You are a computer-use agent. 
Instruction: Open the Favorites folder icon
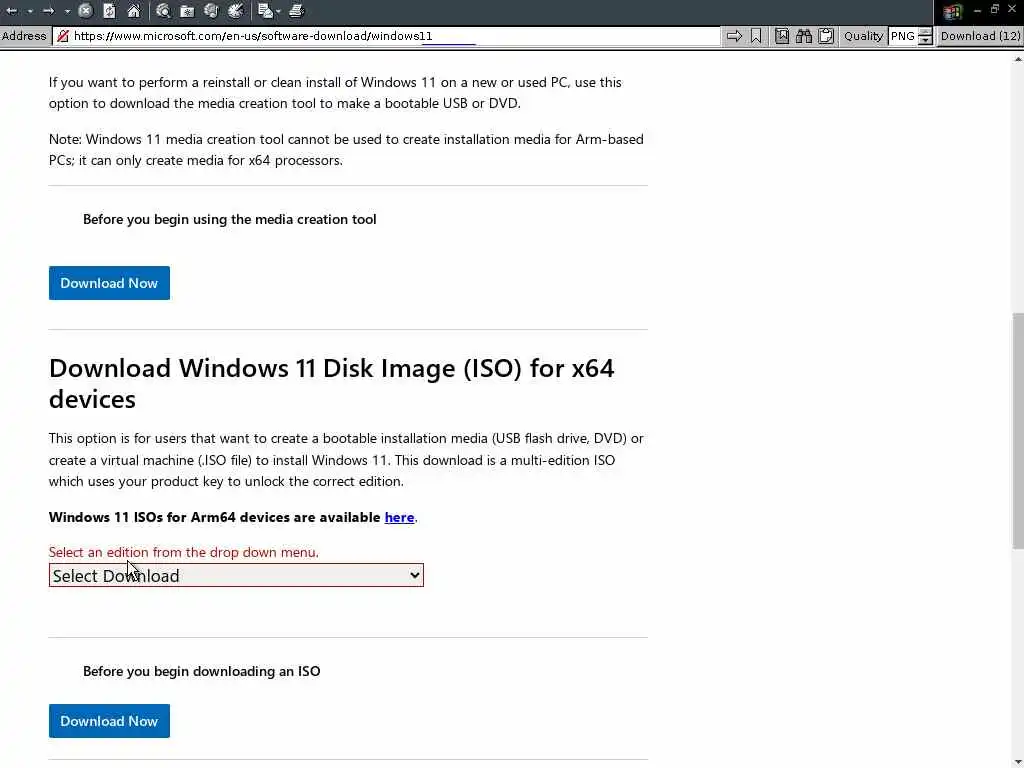187,11
